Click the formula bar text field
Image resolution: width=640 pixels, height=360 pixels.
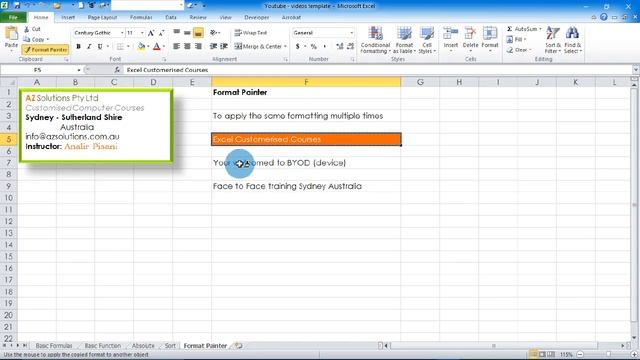click(x=378, y=70)
